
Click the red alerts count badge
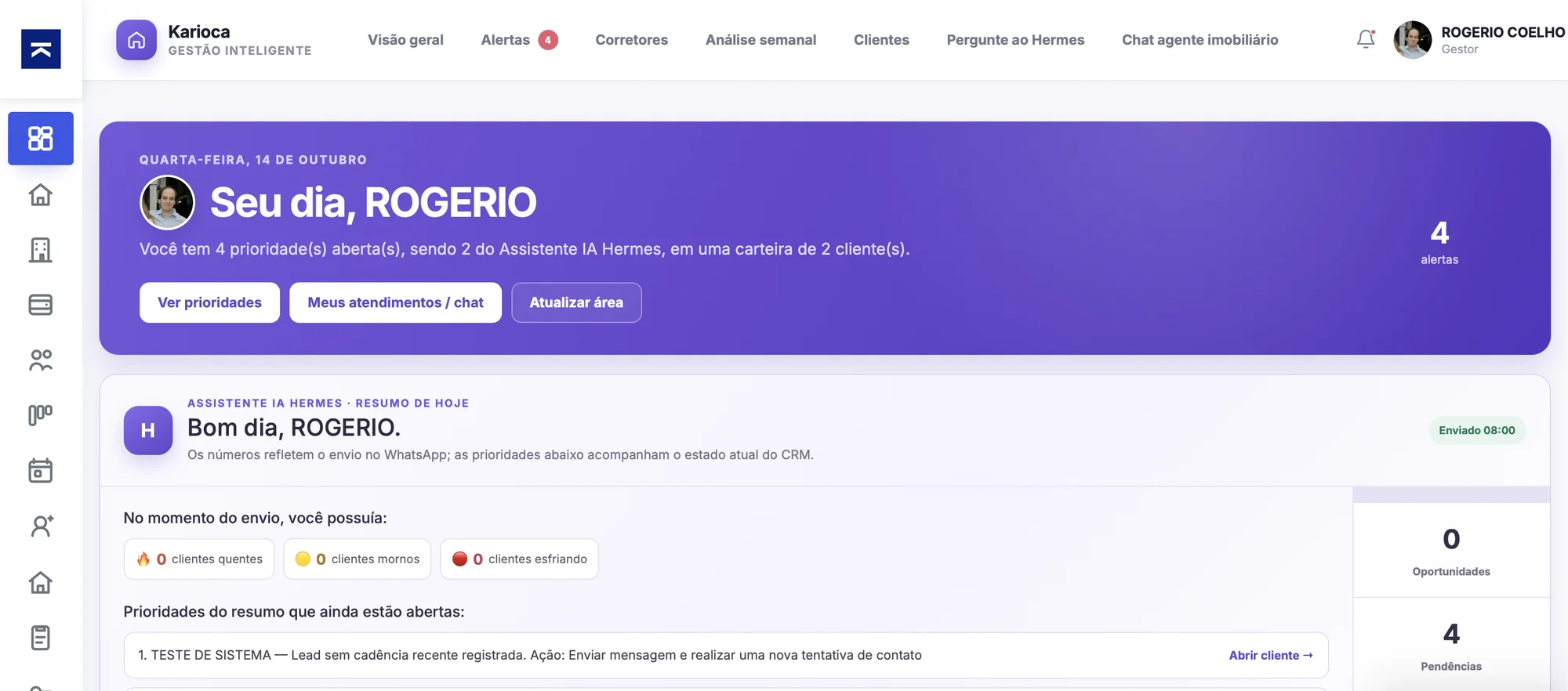click(548, 40)
